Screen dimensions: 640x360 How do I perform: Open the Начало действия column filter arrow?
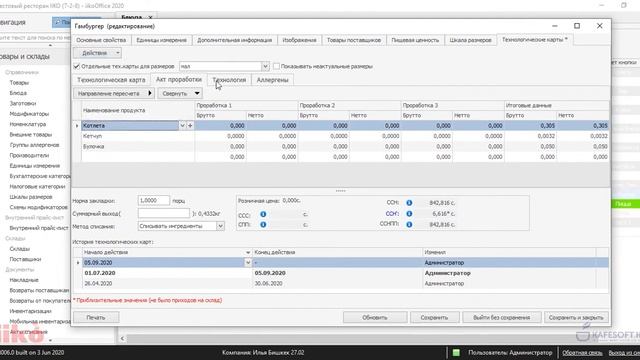(248, 253)
